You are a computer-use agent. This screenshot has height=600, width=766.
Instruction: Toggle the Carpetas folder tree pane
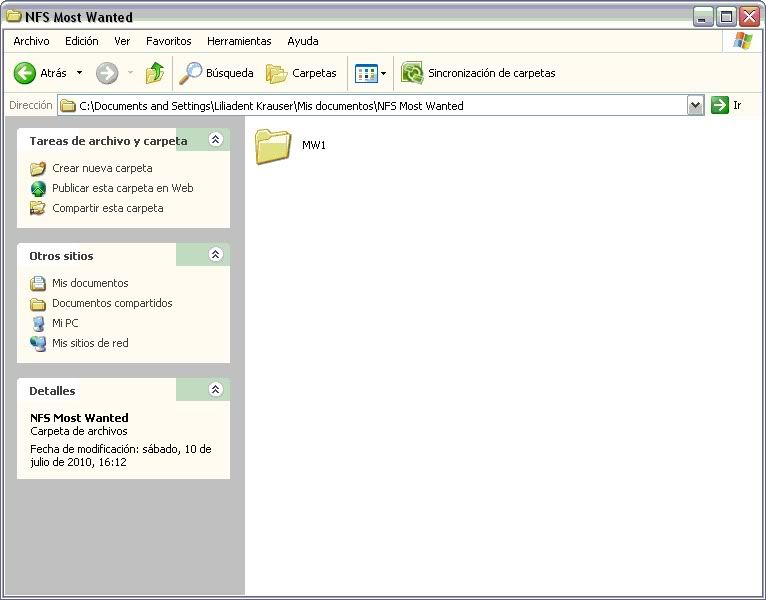[301, 73]
